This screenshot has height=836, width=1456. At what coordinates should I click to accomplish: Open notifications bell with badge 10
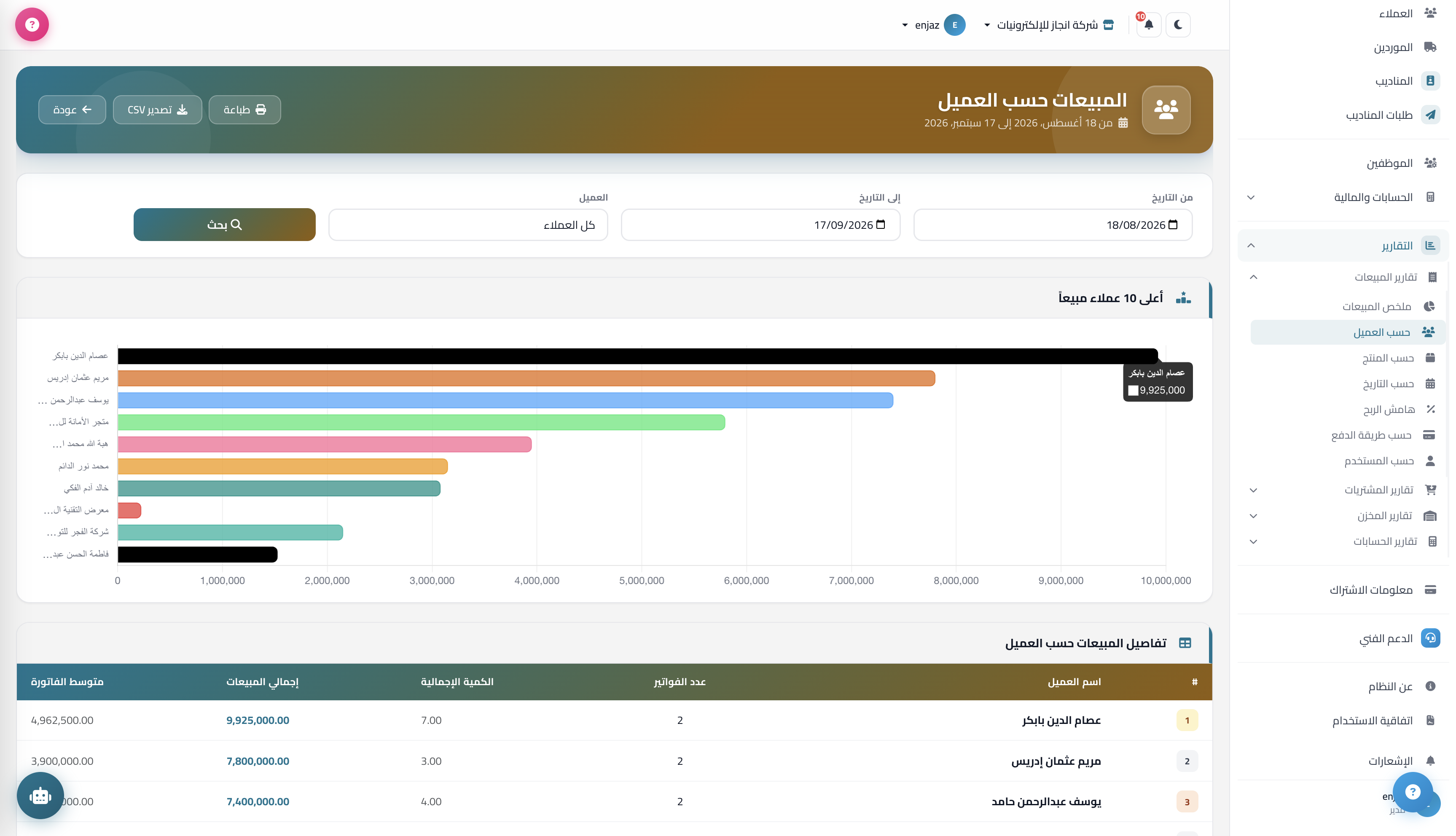pyautogui.click(x=1149, y=25)
